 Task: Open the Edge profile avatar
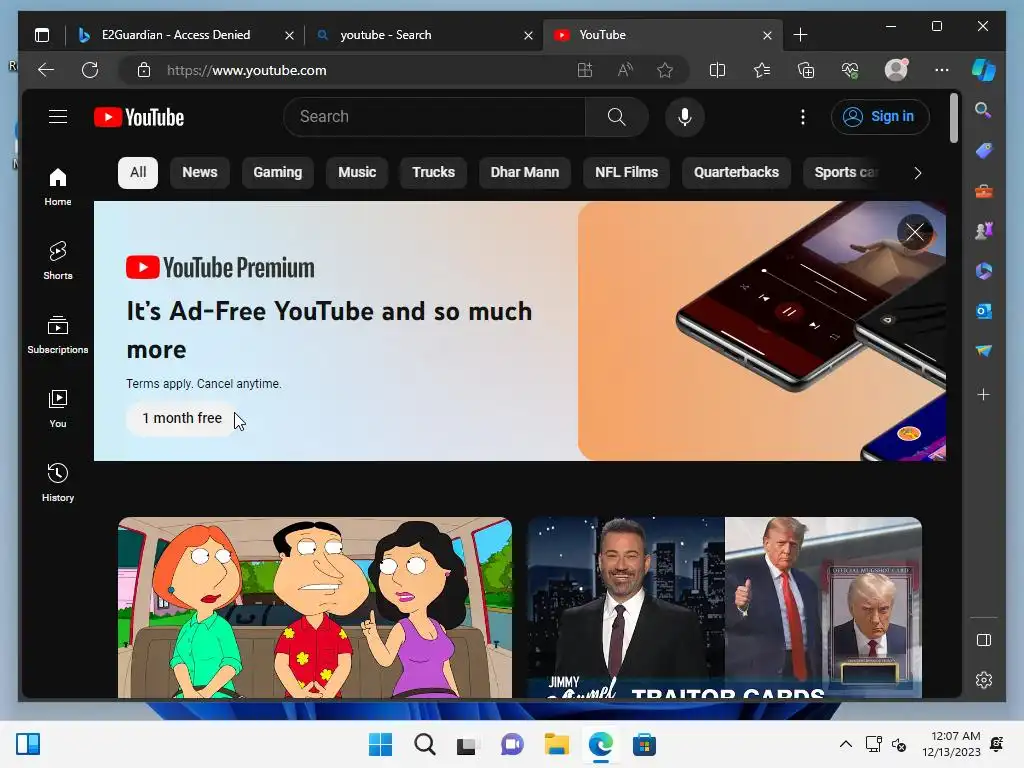point(896,70)
